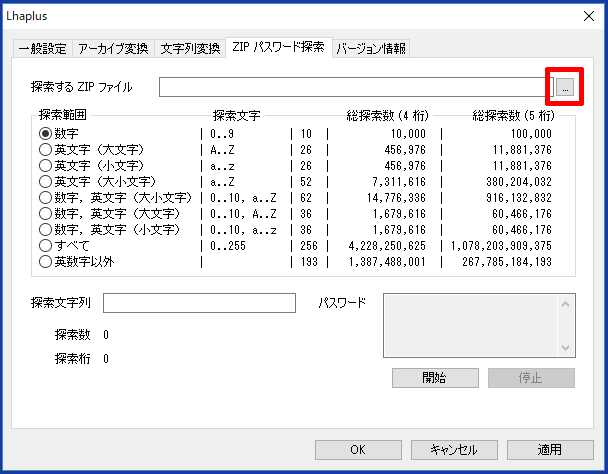Click password box scroll down arrow
Screen dimensions: 608x474
566,348
